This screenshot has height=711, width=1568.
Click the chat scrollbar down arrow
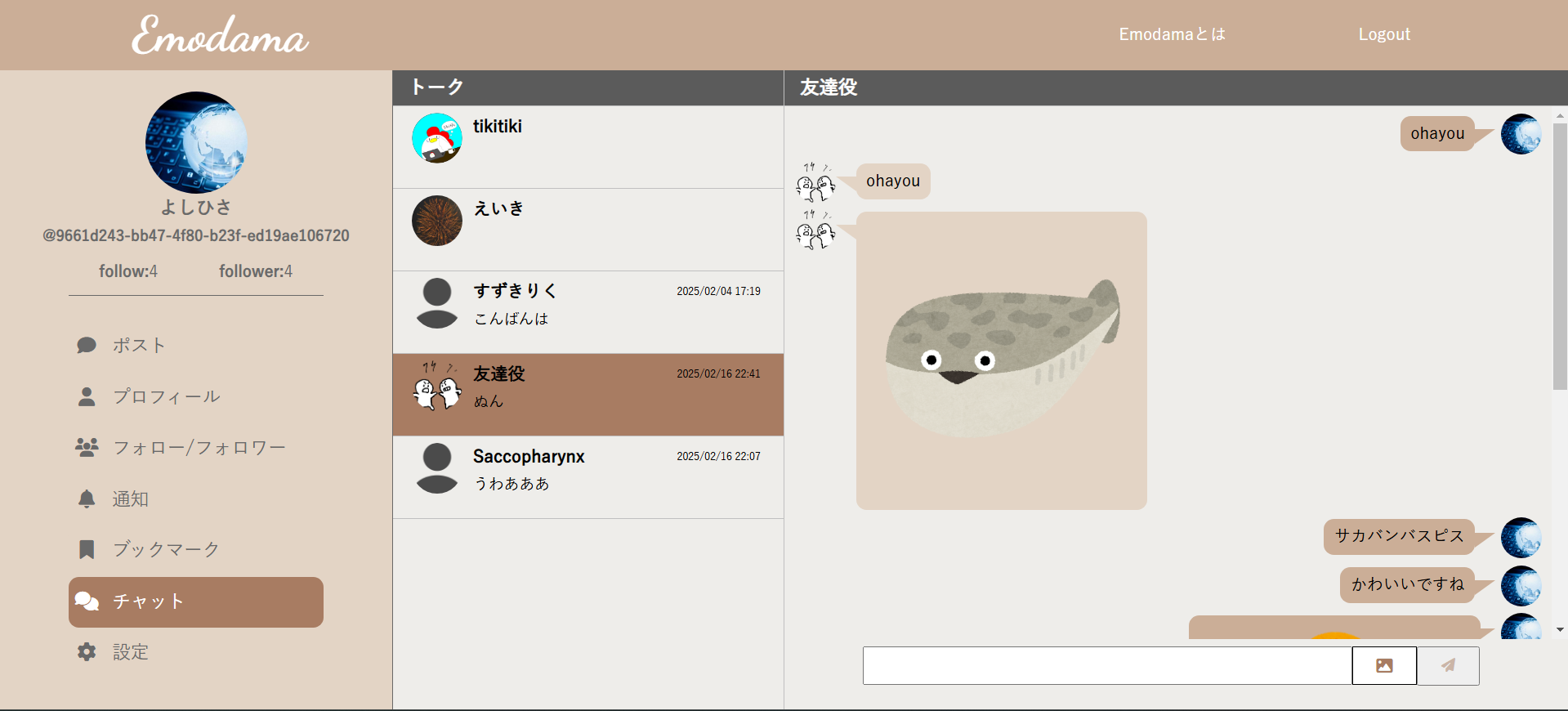(1560, 629)
